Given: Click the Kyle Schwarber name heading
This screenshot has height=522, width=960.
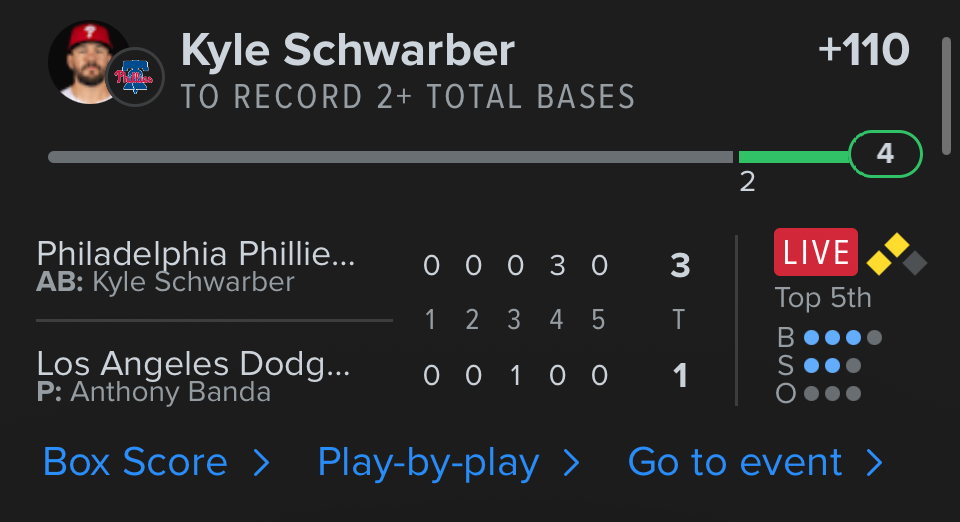Looking at the screenshot, I should coord(348,50).
